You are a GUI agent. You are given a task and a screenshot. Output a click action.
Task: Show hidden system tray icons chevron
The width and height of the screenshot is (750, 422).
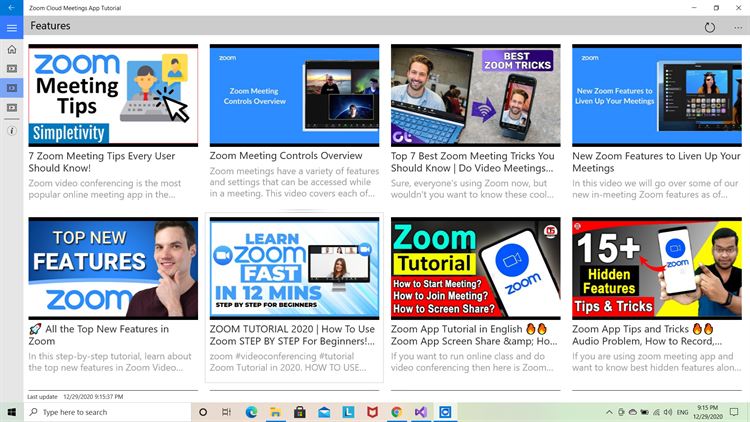(609, 412)
